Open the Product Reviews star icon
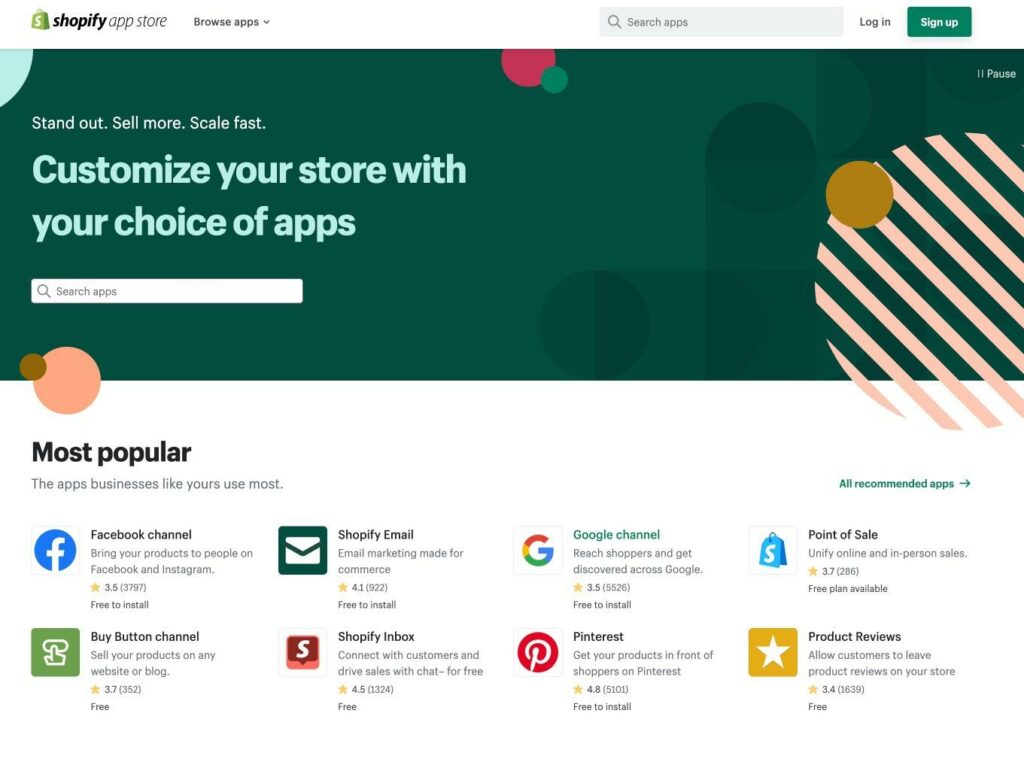Screen dimensions: 1024x768 coord(773,652)
